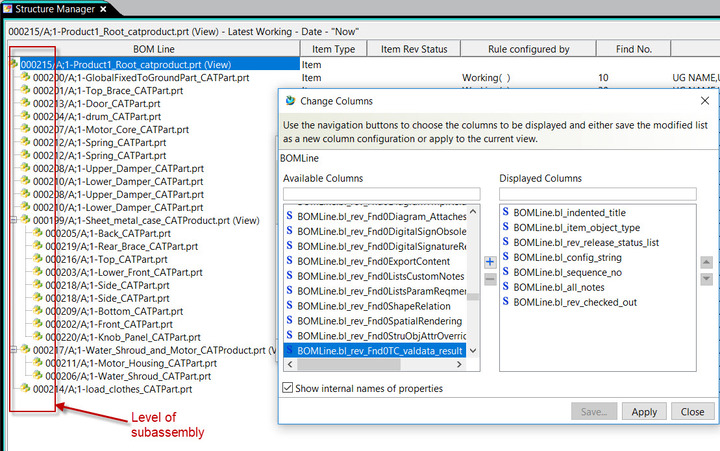Click the Displayed Columns filter field
The image size is (720, 451).
pyautogui.click(x=598, y=194)
